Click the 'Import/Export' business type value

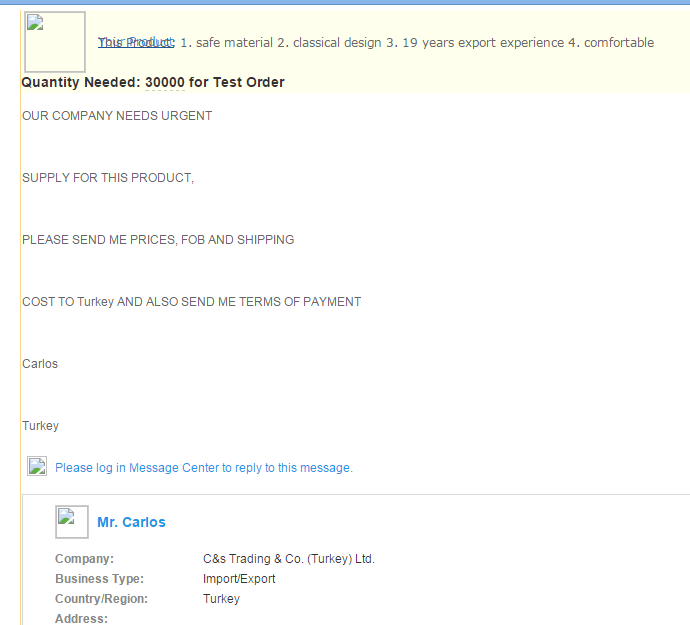(x=239, y=579)
